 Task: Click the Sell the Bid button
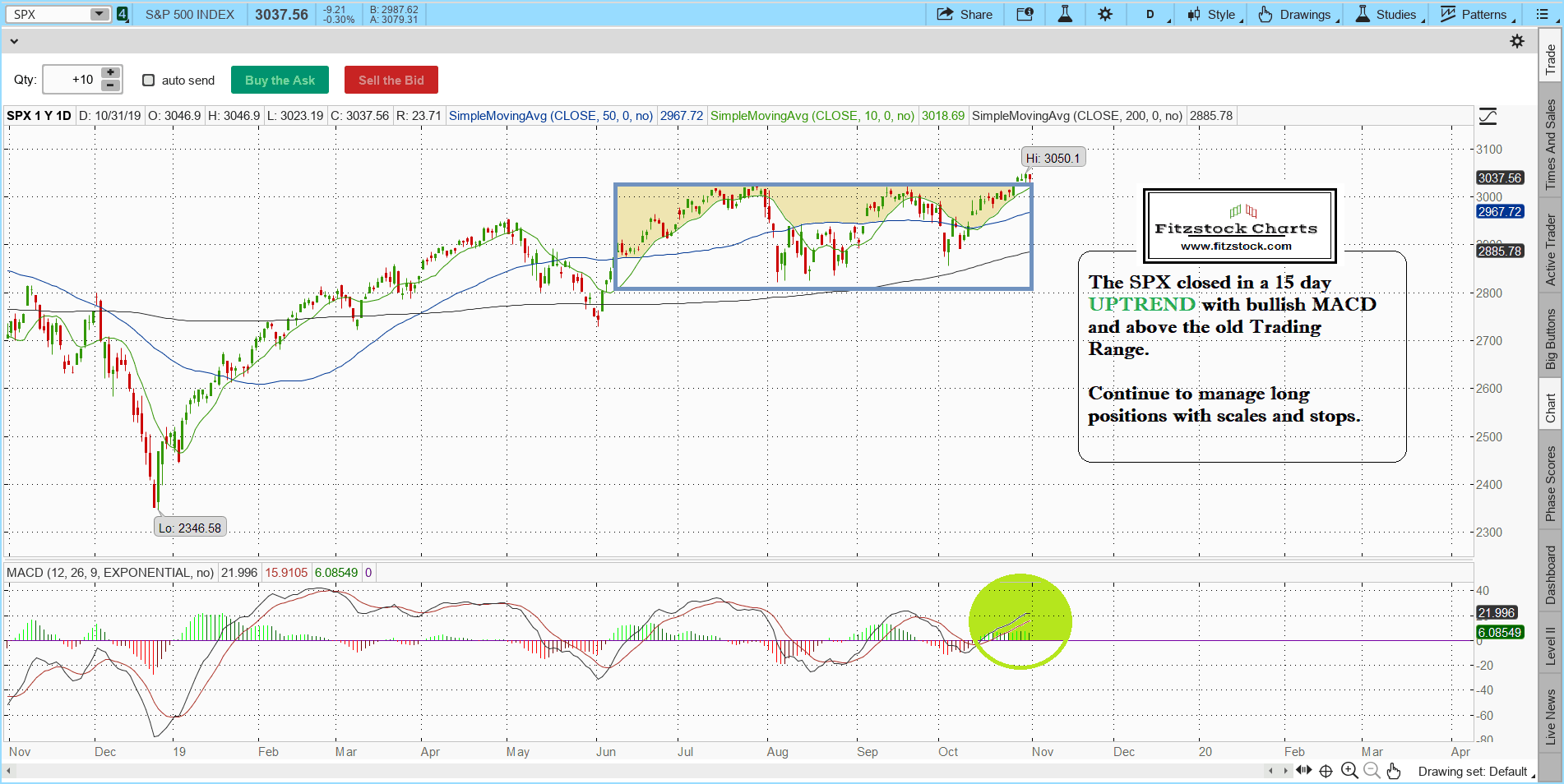coord(391,81)
